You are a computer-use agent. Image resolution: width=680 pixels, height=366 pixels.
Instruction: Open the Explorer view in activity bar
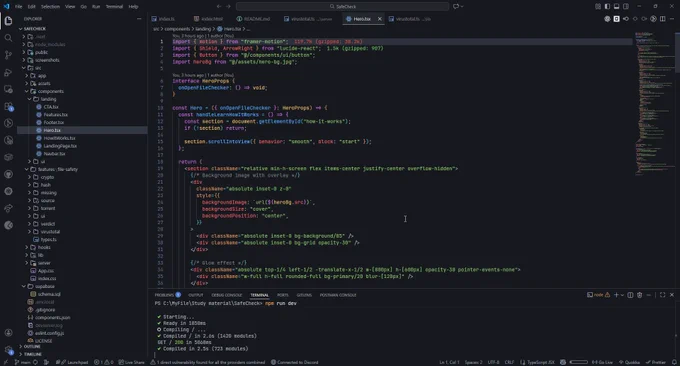8,21
